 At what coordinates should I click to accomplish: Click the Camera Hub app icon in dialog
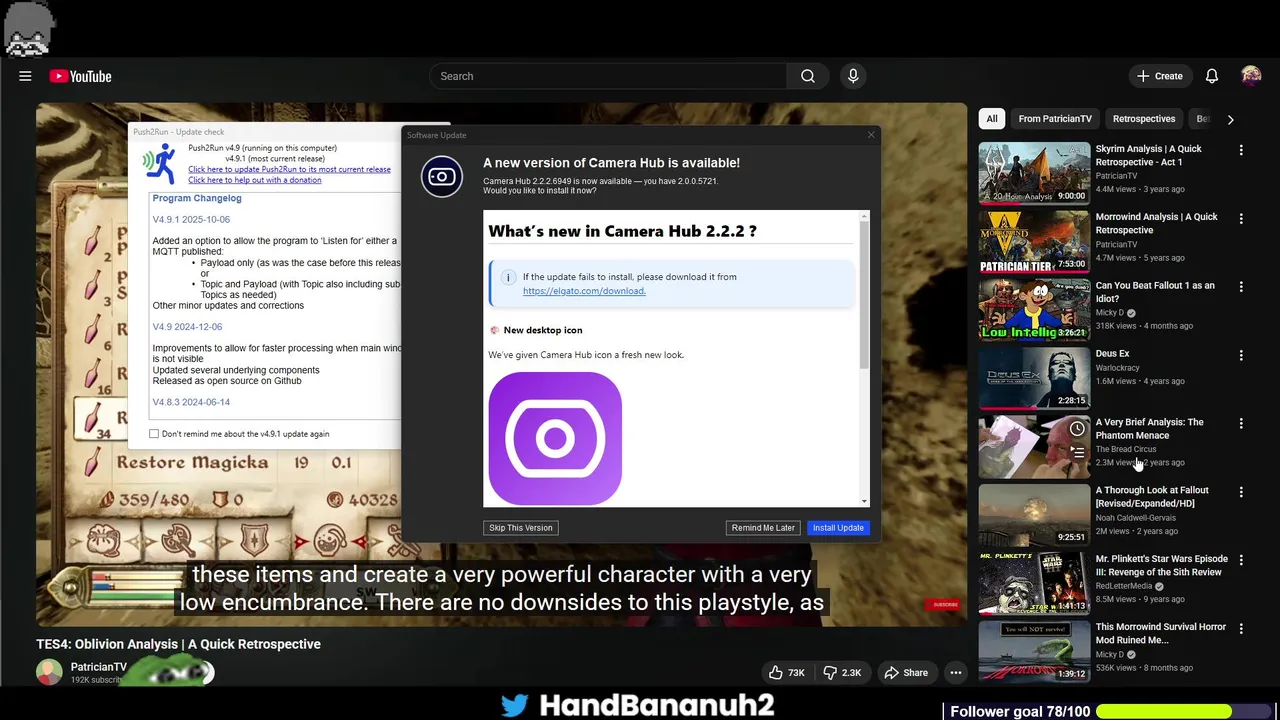click(441, 177)
